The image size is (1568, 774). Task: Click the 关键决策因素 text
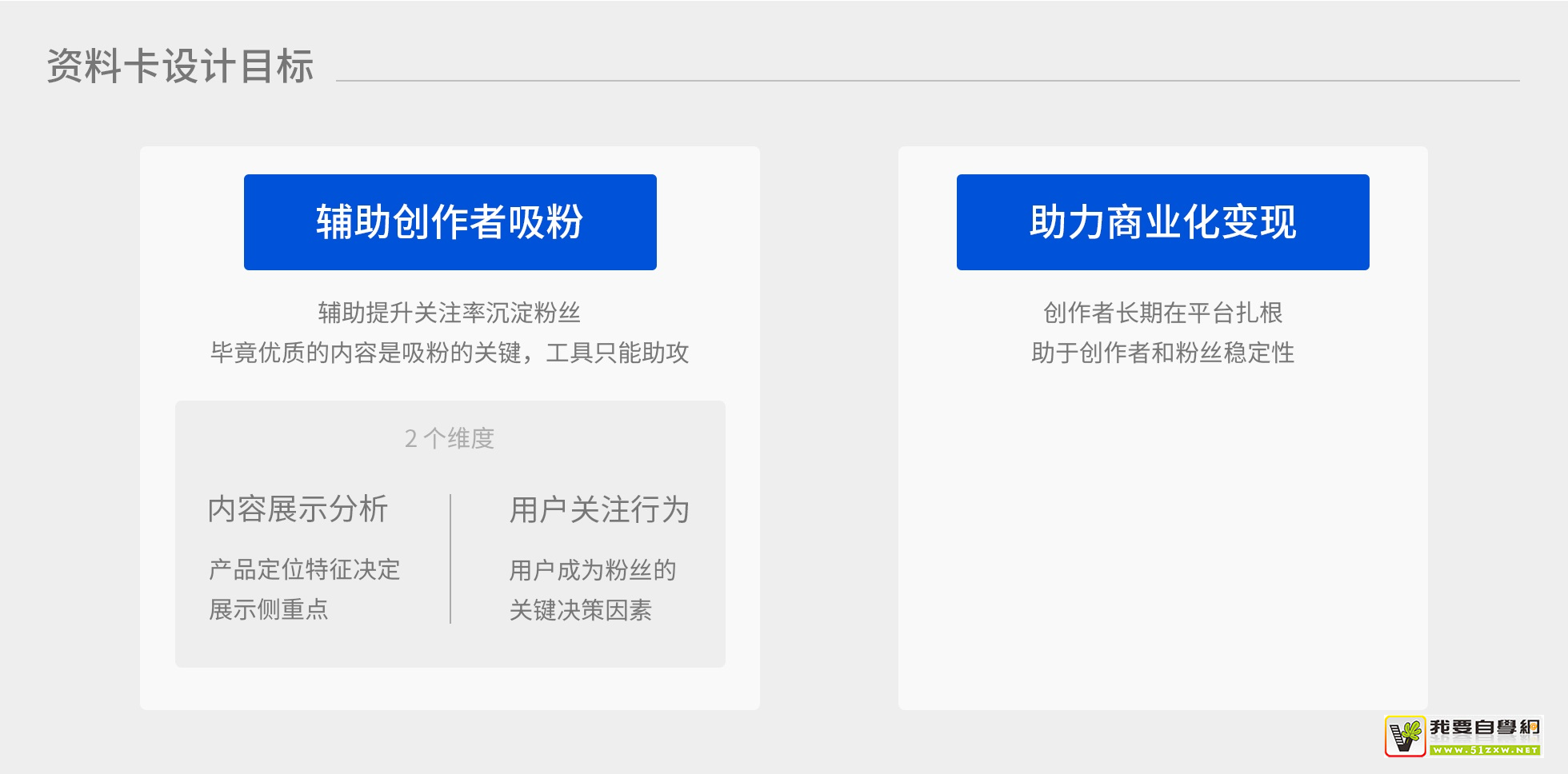pos(581,610)
